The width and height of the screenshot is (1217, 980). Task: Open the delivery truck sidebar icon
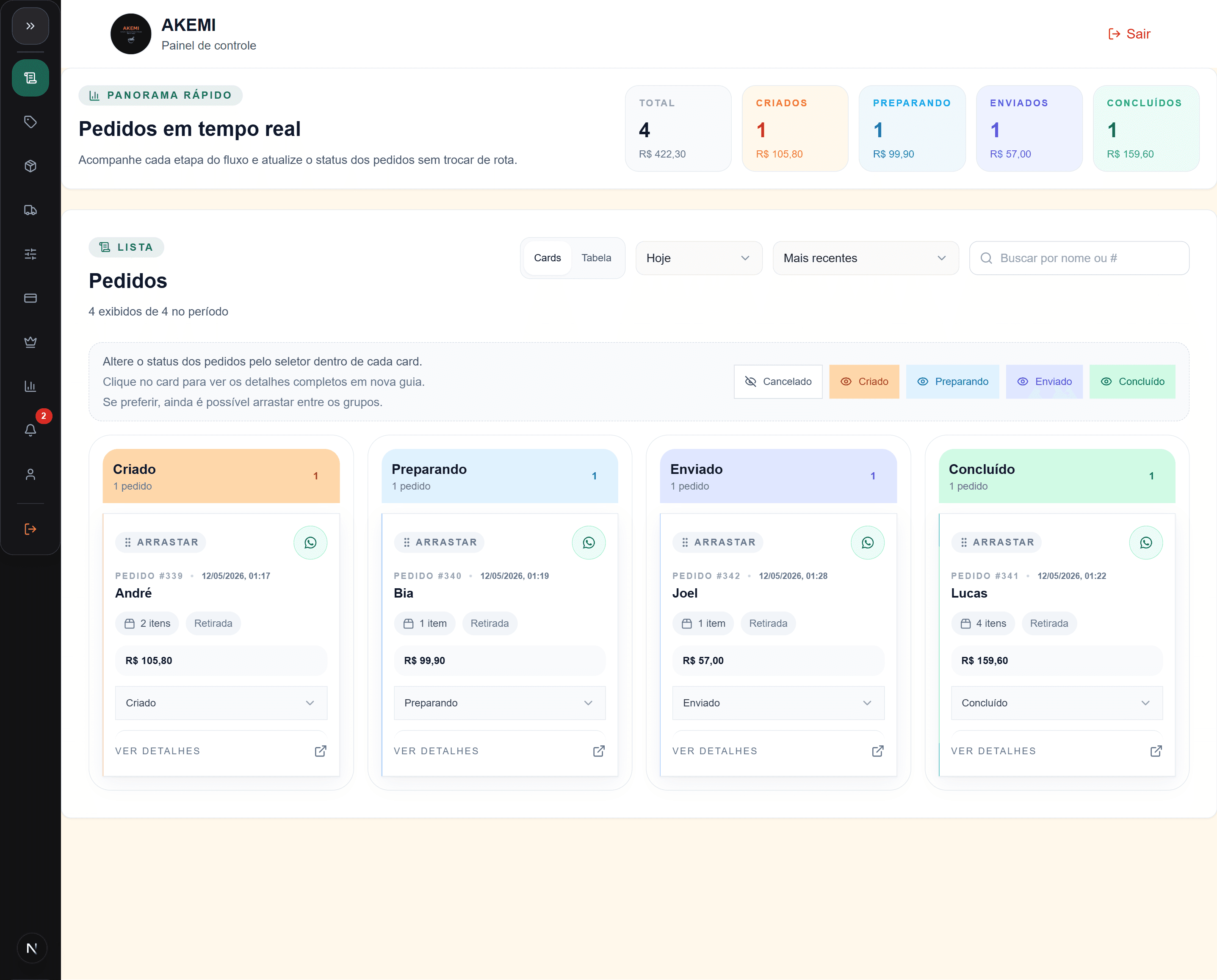point(30,210)
